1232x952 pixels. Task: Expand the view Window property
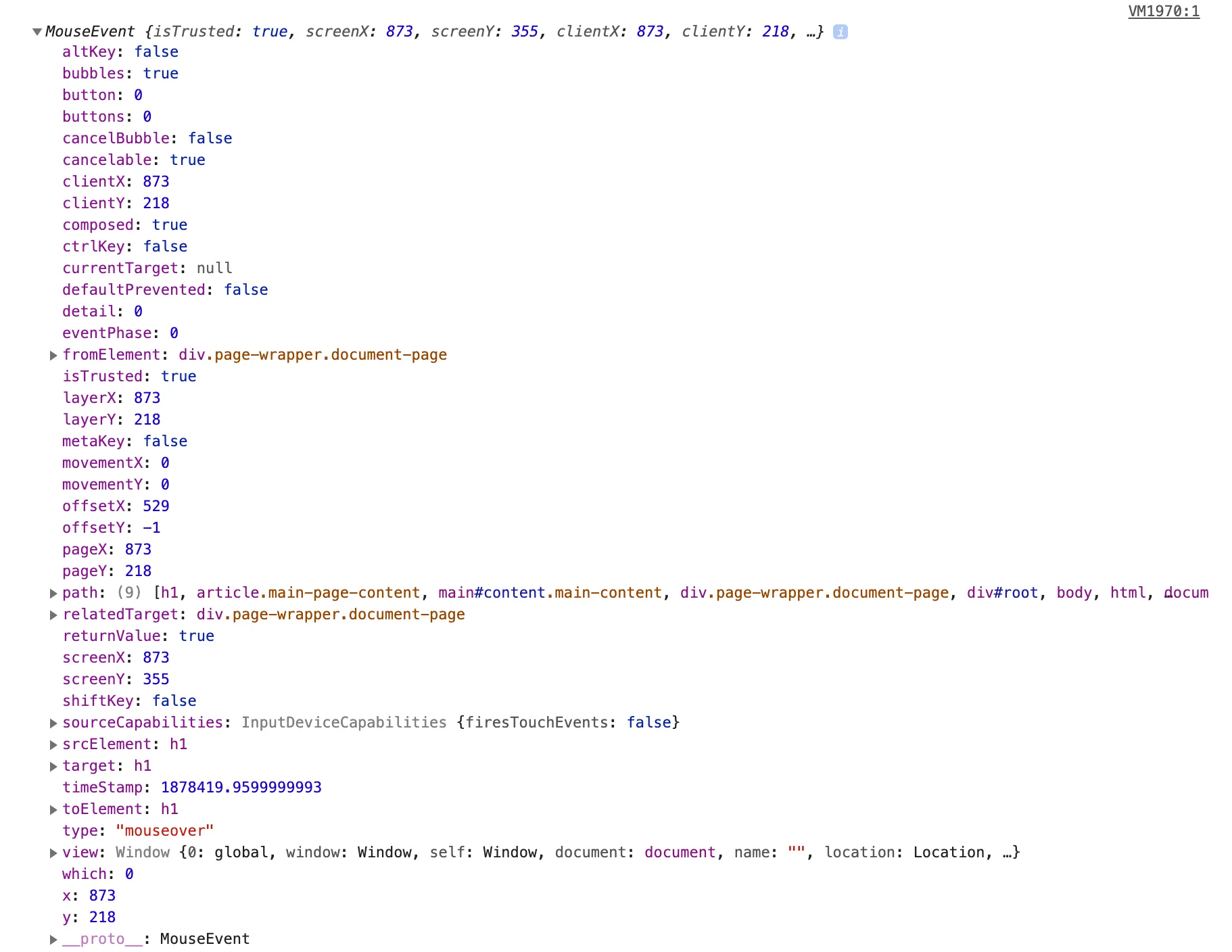coord(53,853)
